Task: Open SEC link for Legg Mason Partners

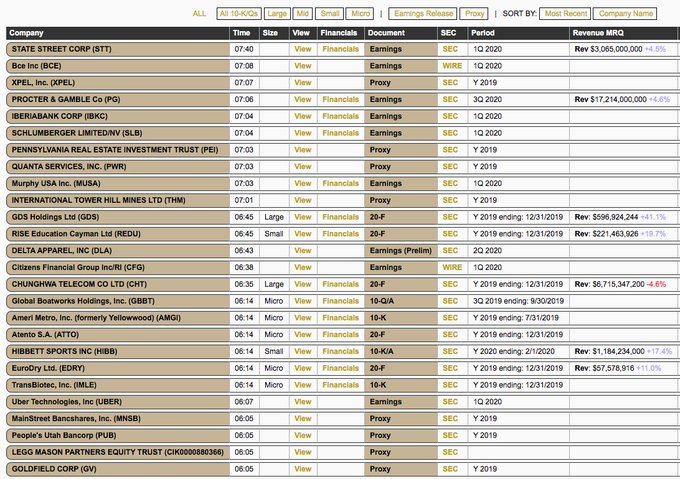Action: [450, 452]
